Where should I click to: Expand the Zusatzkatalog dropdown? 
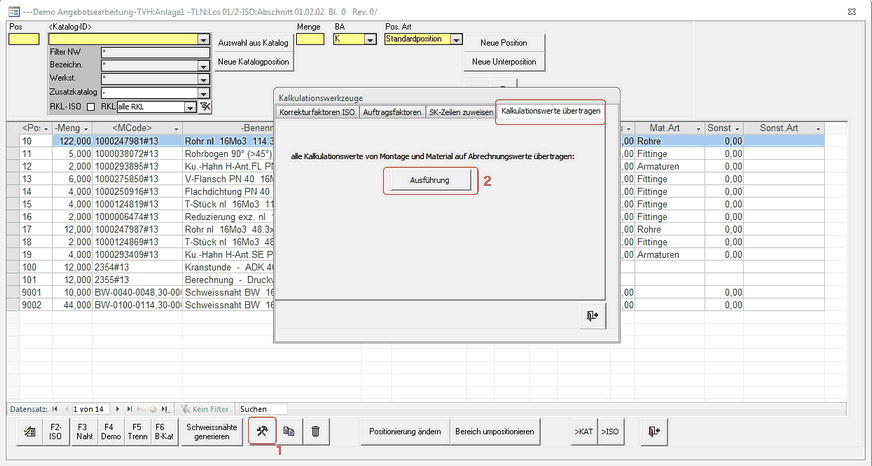coord(203,92)
